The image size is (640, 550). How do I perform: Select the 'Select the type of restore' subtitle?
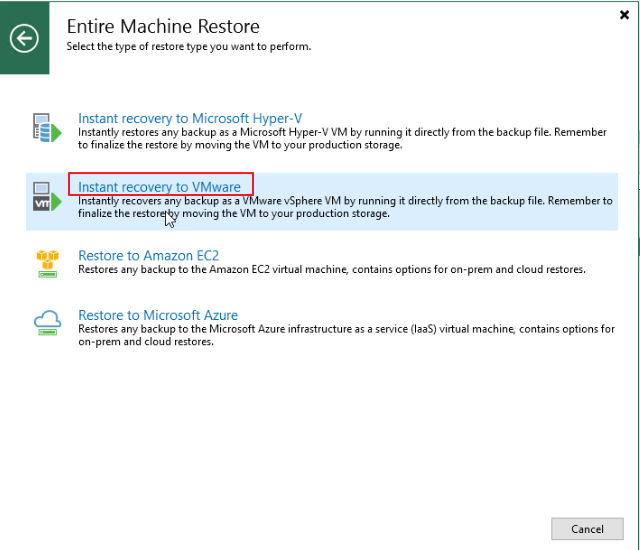[189, 47]
